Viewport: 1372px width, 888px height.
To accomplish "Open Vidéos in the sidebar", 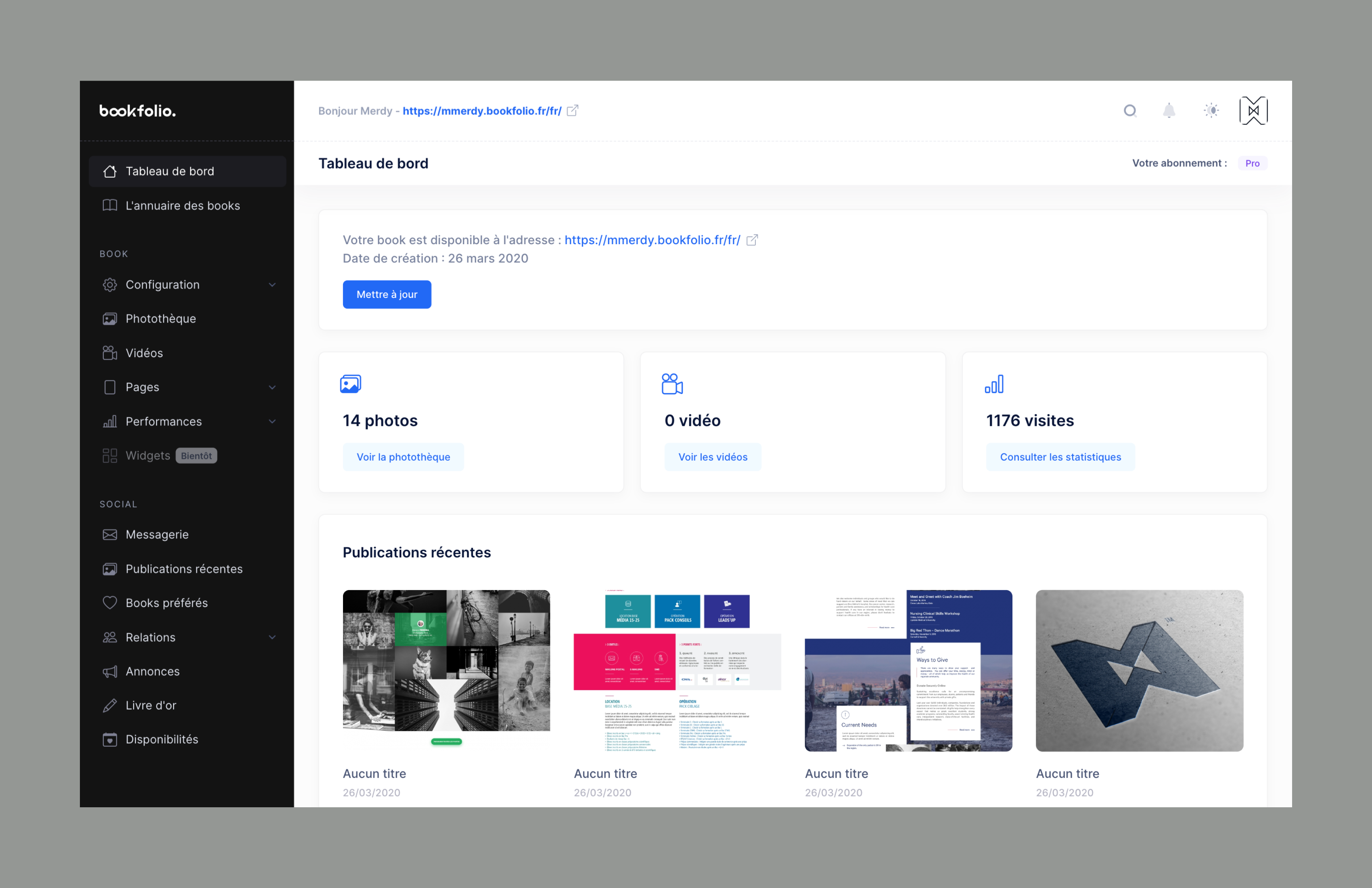I will click(x=187, y=353).
